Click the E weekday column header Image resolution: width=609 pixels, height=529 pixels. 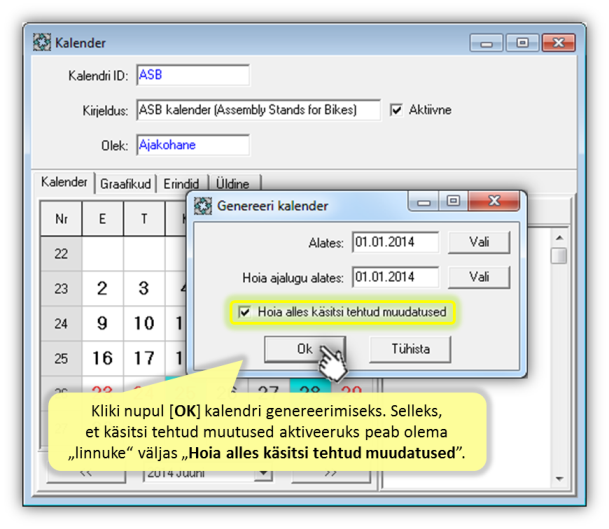click(103, 219)
